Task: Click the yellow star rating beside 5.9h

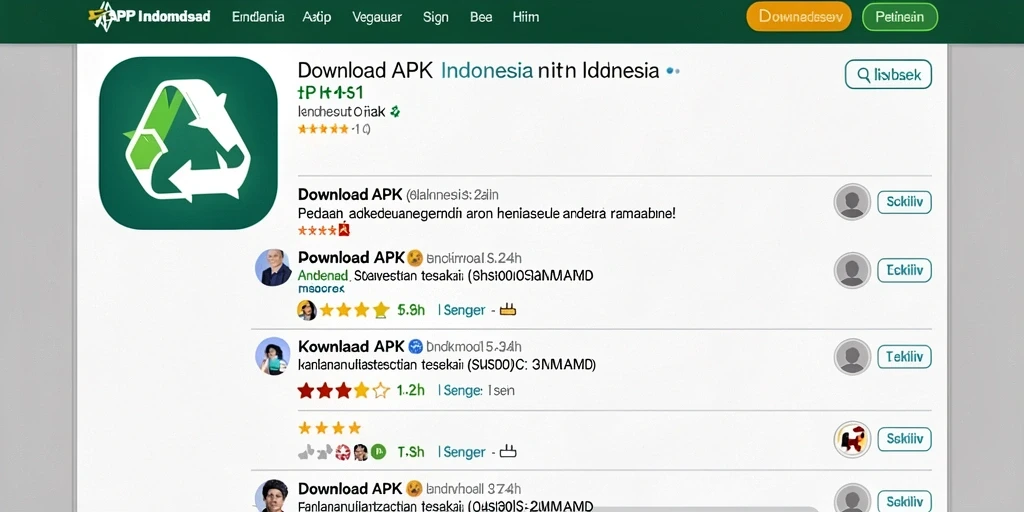Action: 355,310
